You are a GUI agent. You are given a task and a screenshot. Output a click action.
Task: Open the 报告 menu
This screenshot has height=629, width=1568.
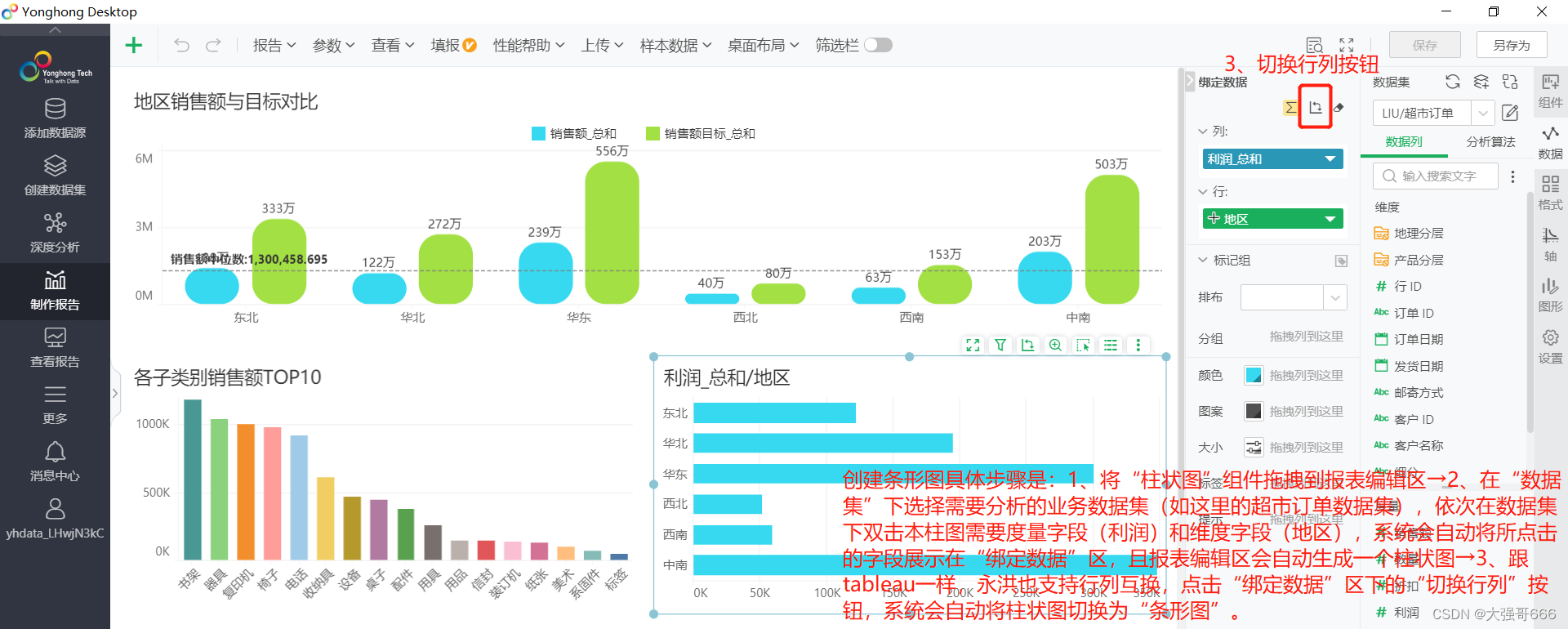click(274, 45)
